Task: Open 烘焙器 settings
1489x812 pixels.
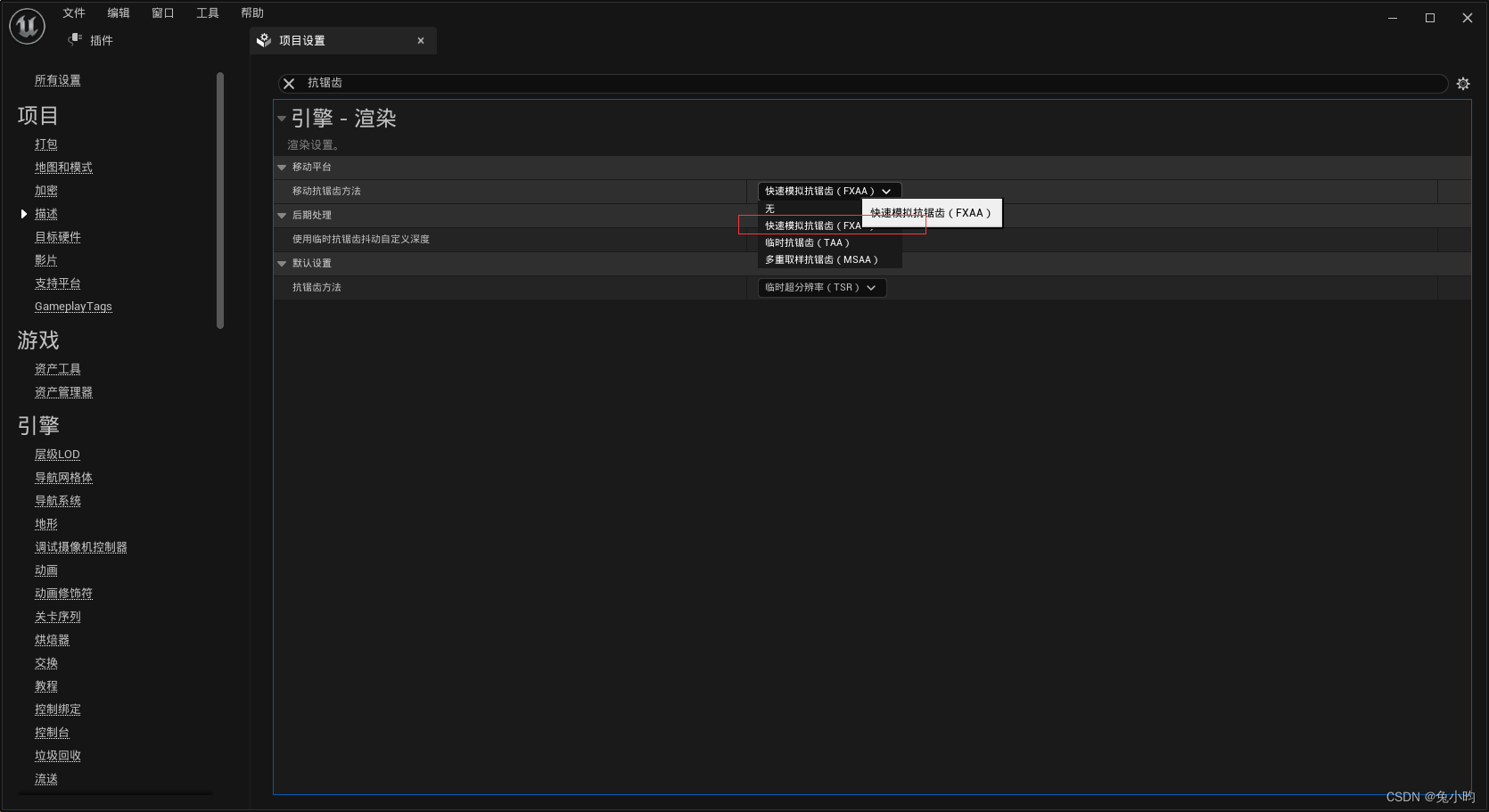Action: (x=52, y=640)
